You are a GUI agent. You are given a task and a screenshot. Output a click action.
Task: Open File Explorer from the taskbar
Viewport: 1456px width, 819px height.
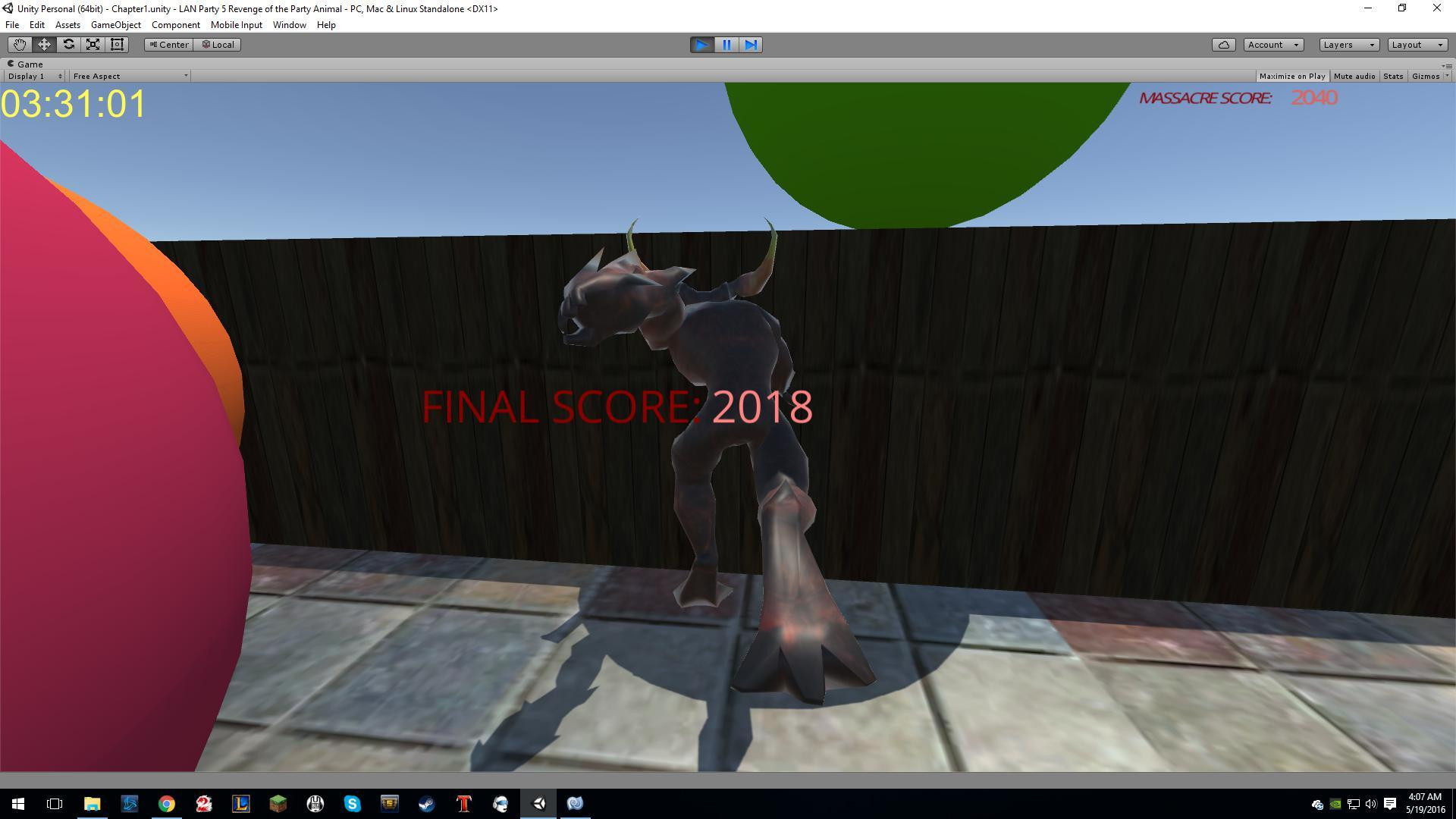coord(92,804)
